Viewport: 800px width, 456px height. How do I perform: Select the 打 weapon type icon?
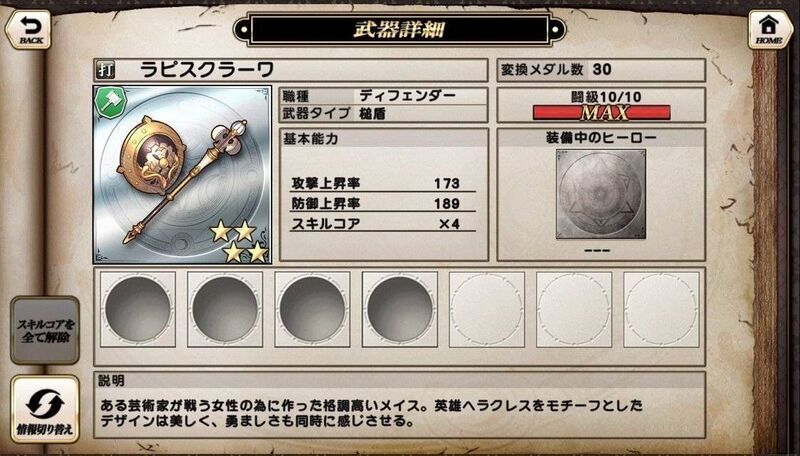[x=106, y=70]
